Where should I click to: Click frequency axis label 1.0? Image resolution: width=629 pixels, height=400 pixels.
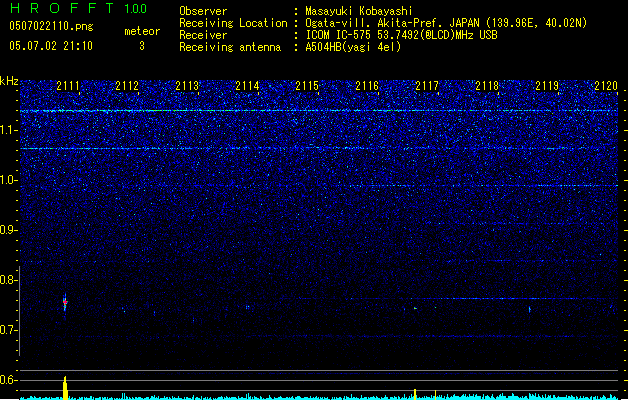coord(9,180)
